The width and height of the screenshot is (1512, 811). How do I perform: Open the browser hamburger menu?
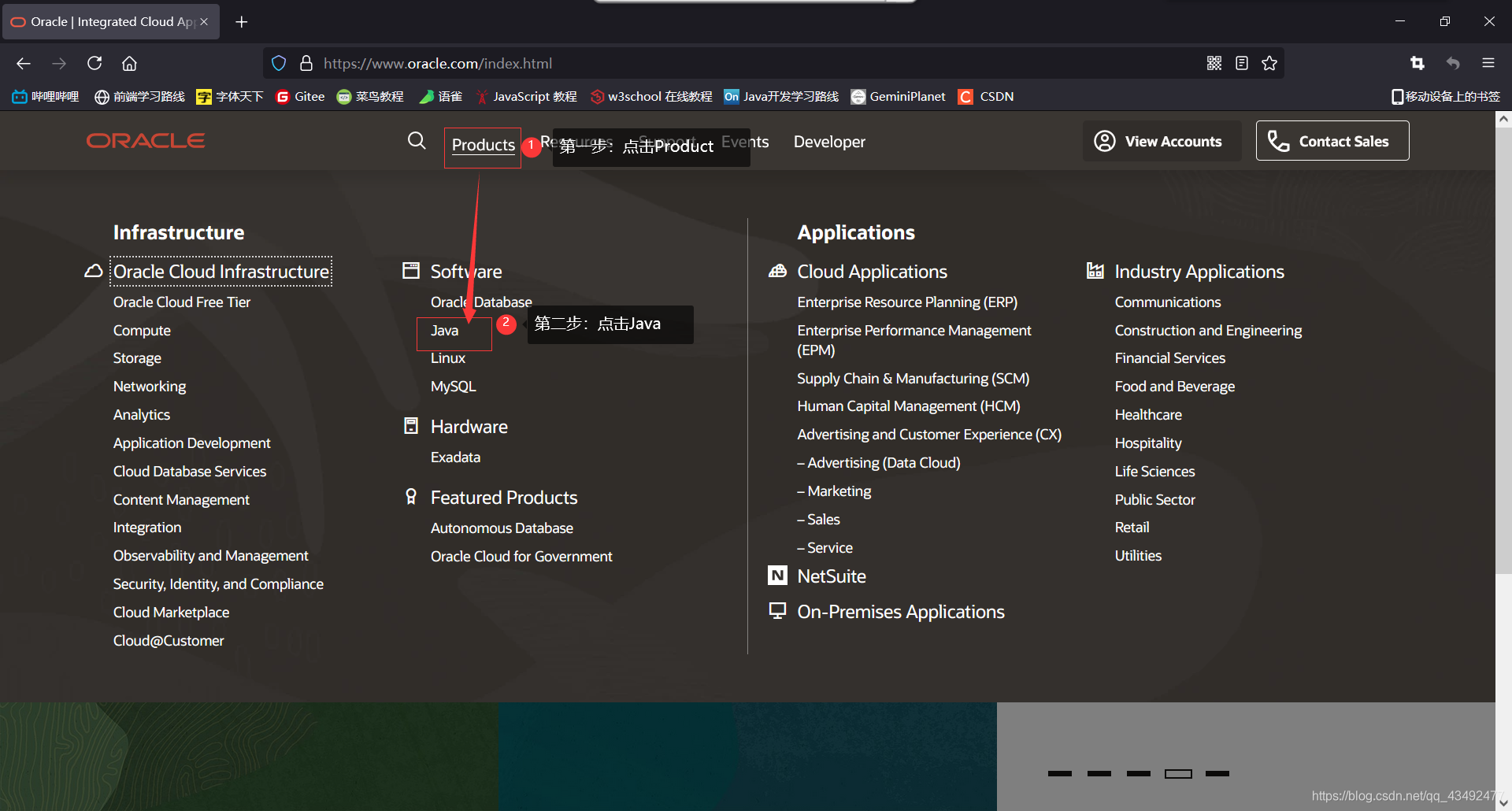(1488, 63)
